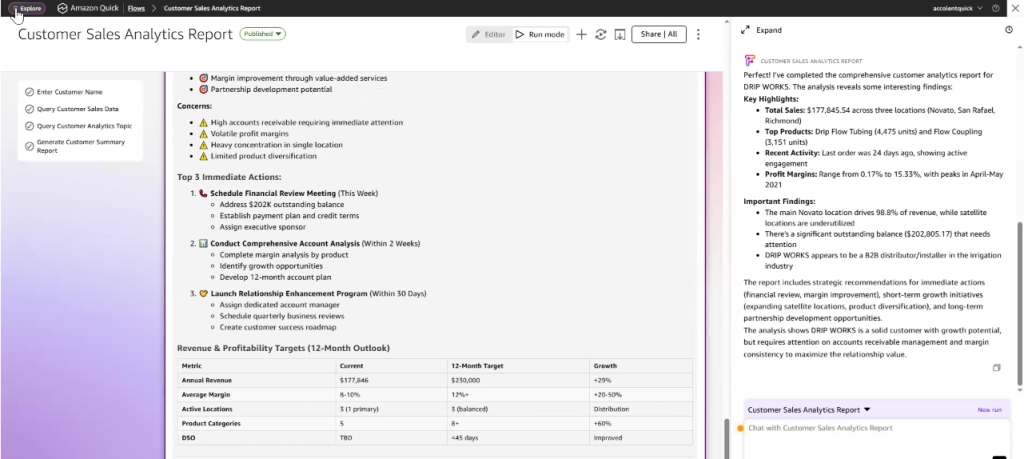Click the Customer Sales Analytics Report page title

click(125, 35)
